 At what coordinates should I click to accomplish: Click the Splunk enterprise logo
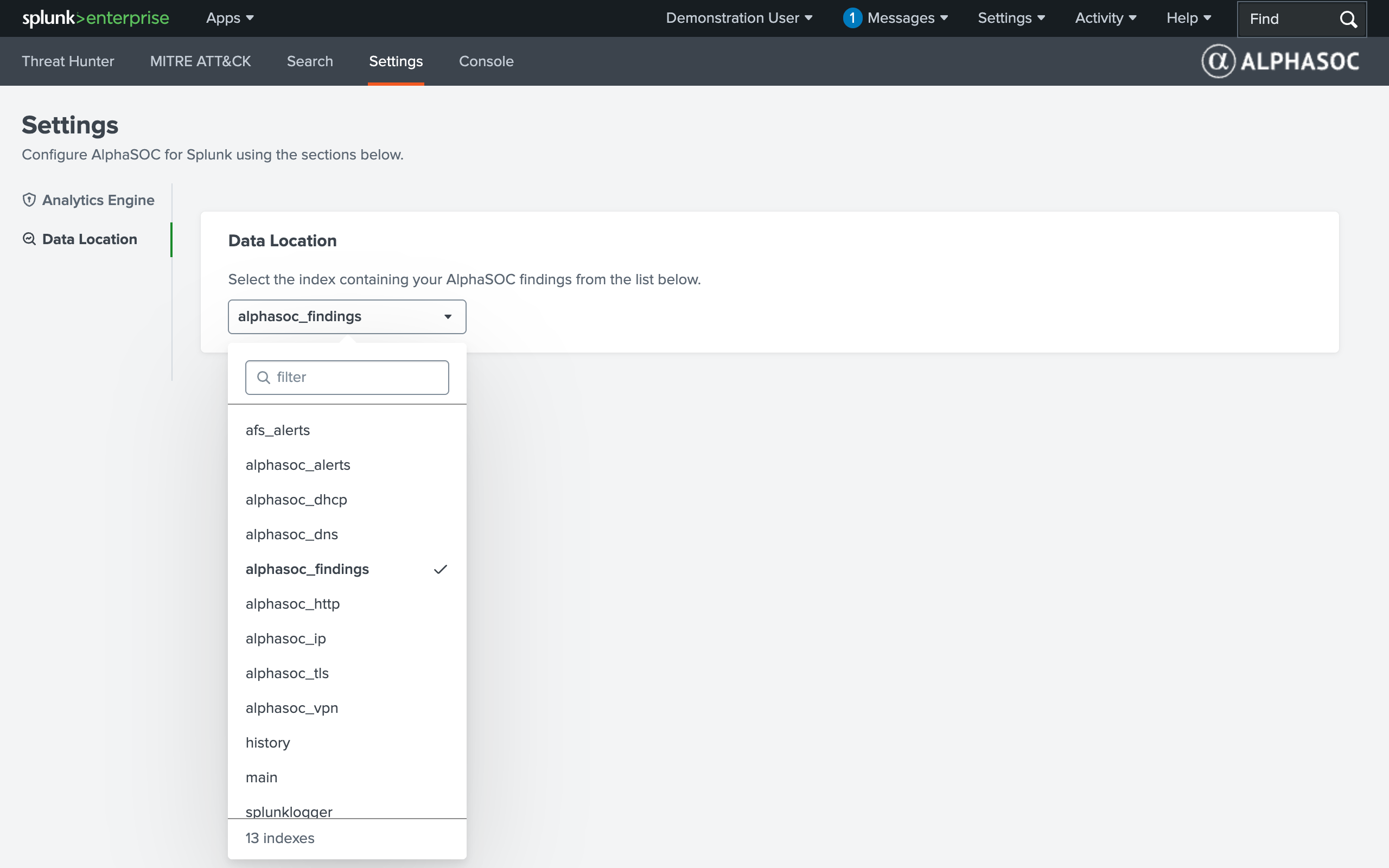[95, 18]
